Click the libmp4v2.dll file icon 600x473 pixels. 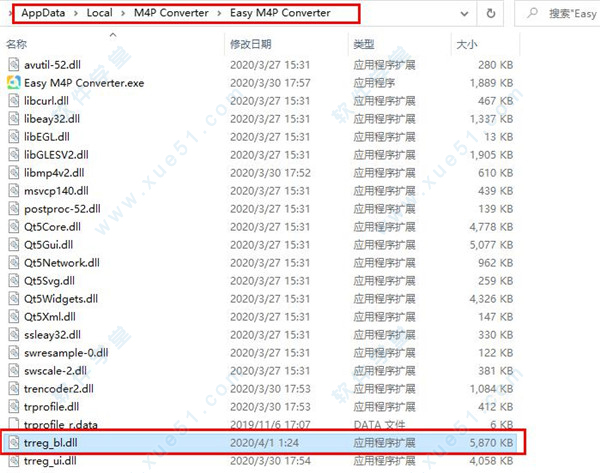[14, 172]
